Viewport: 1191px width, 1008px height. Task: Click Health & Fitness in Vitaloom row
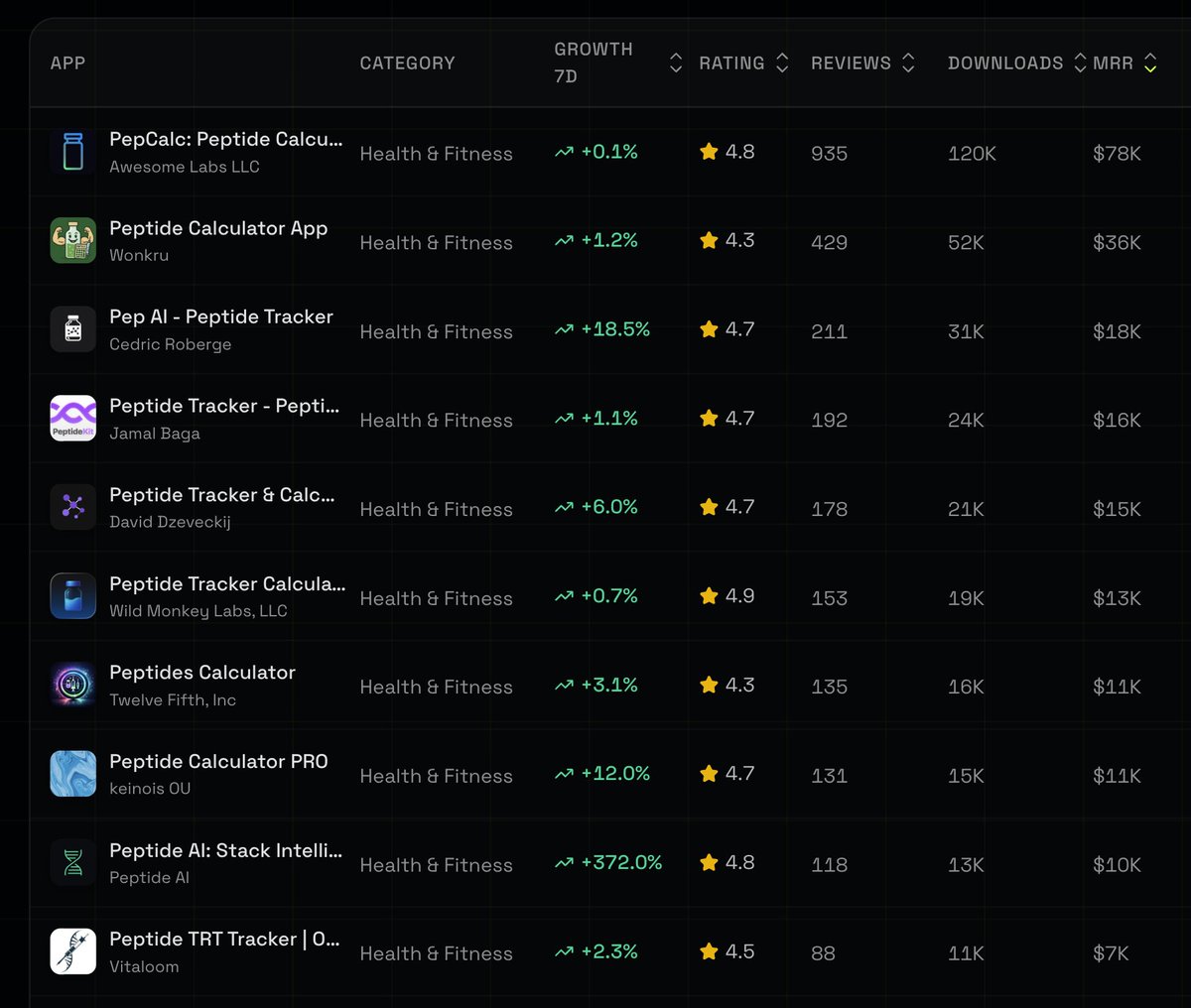point(436,953)
